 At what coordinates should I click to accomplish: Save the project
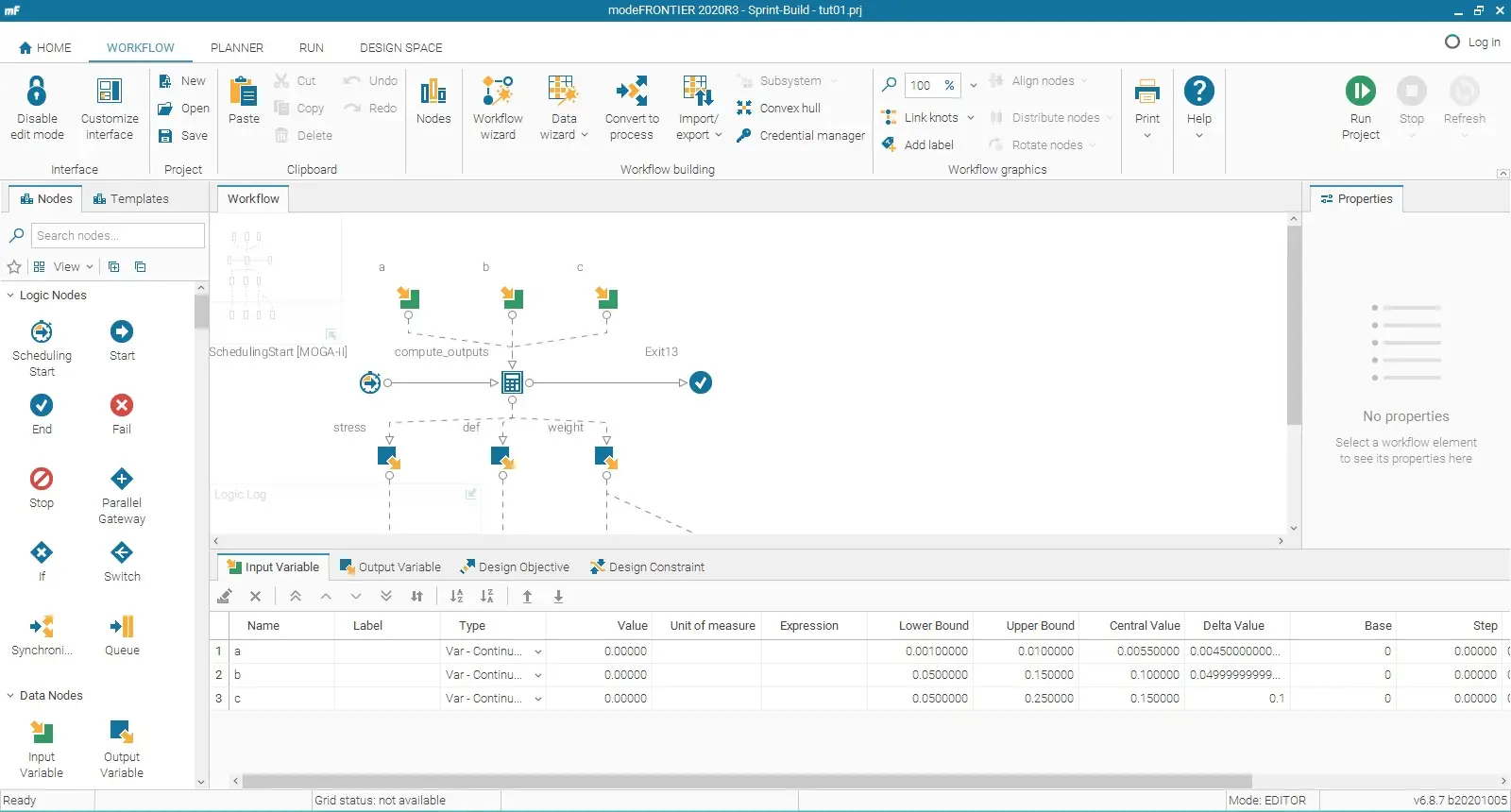(182, 136)
